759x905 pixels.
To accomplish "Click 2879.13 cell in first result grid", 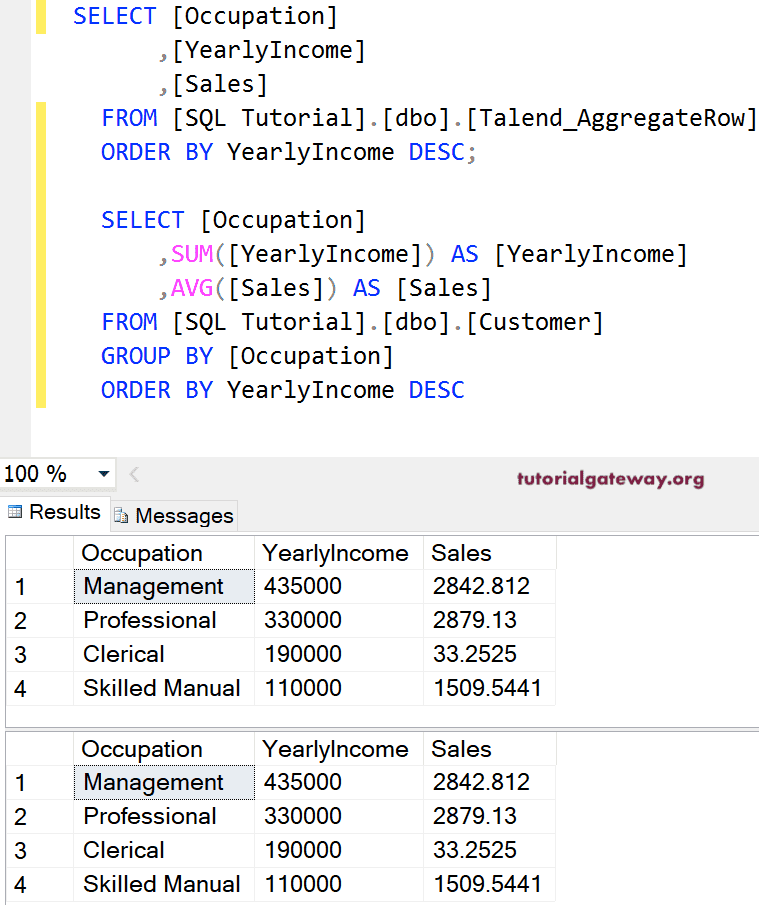I will click(x=475, y=620).
